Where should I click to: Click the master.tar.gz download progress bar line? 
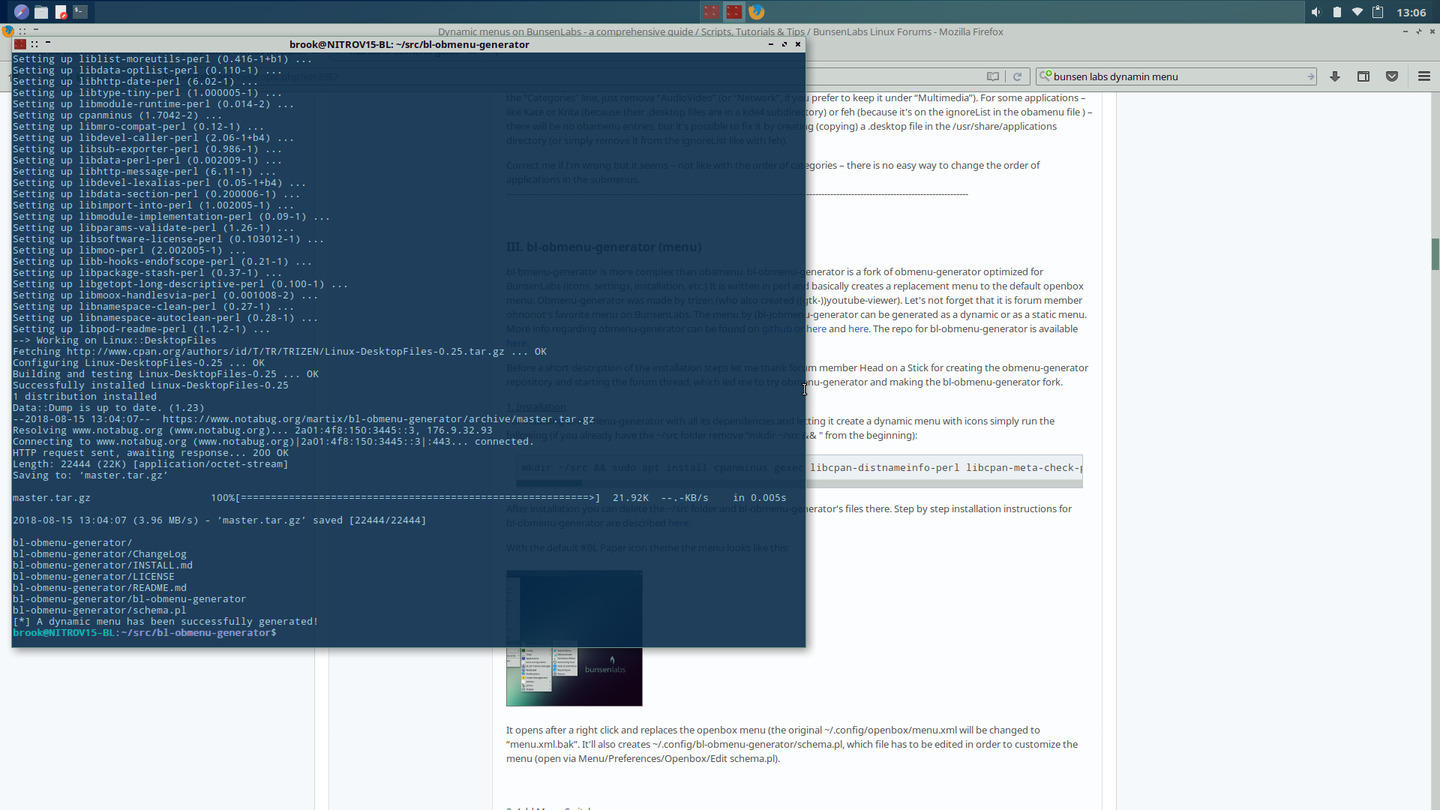(399, 497)
